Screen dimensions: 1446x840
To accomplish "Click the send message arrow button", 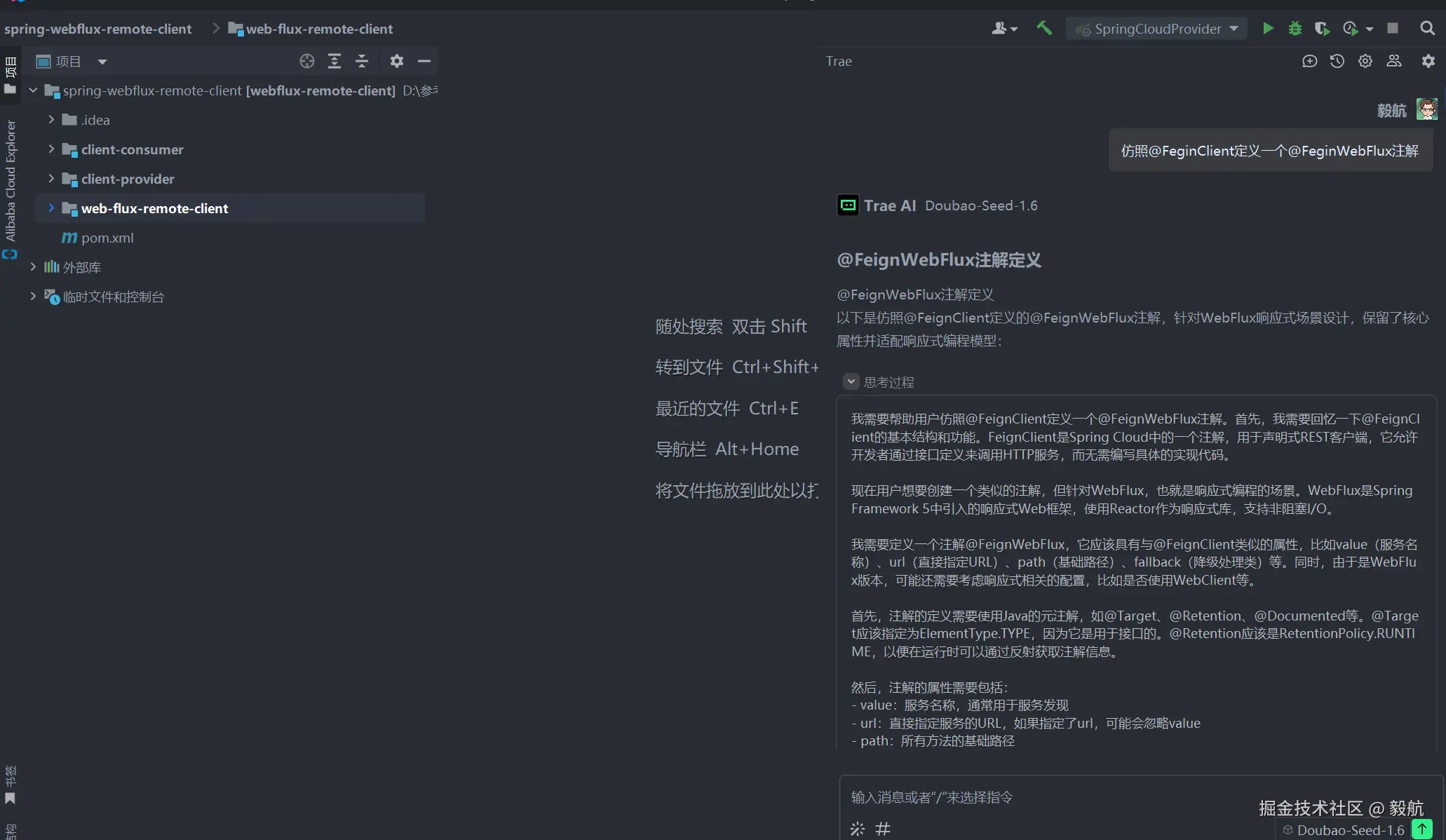I will point(1421,829).
